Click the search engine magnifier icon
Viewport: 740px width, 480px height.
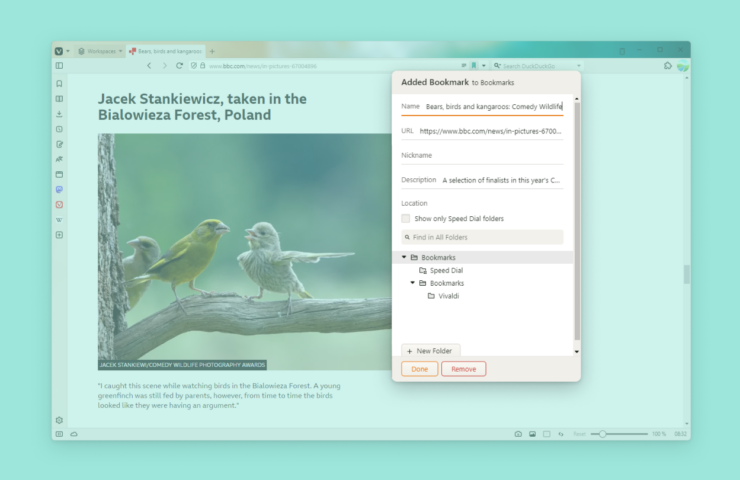(x=497, y=66)
